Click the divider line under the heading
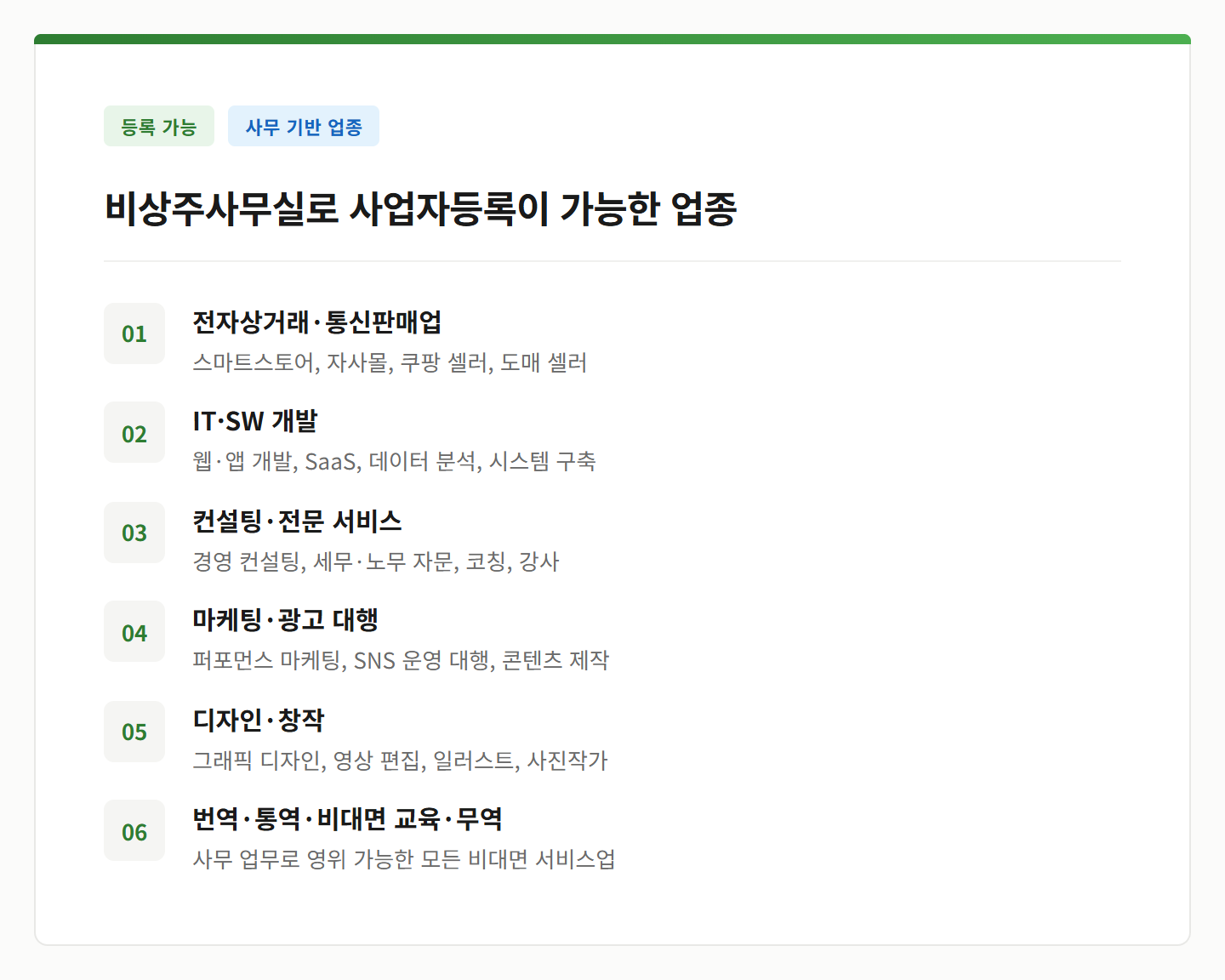Viewport: 1225px width, 980px height. click(612, 260)
